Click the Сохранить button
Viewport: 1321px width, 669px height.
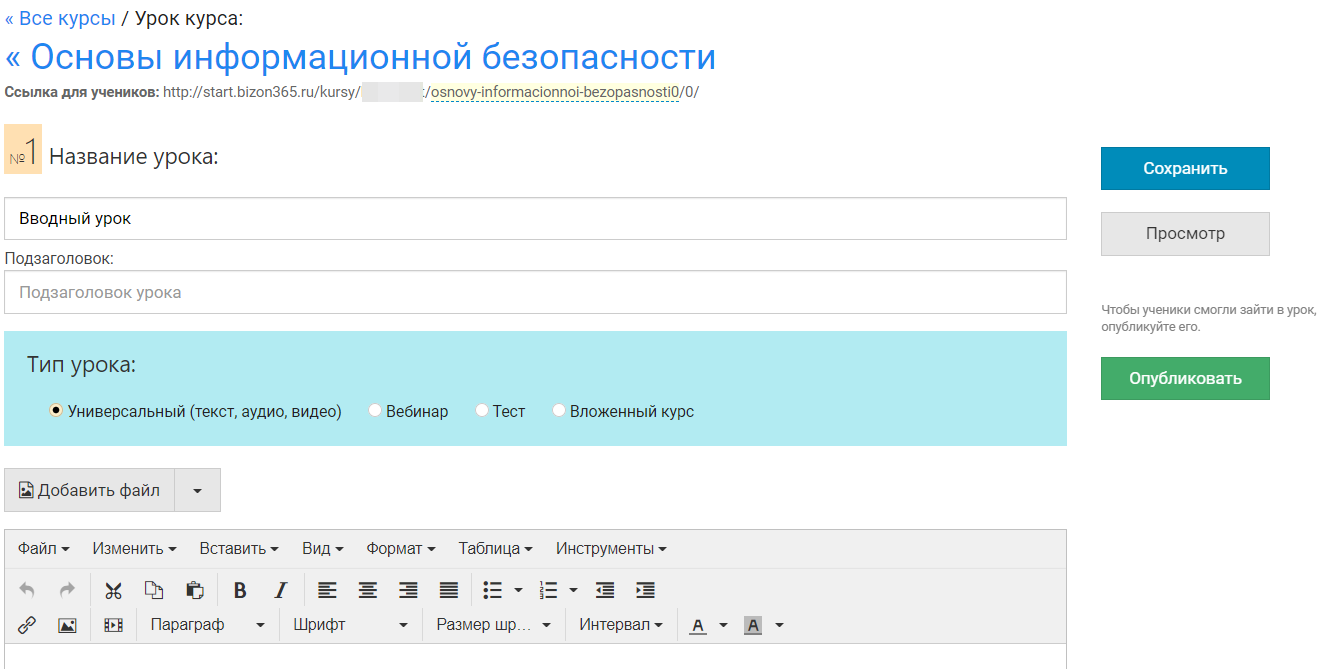(x=1185, y=169)
